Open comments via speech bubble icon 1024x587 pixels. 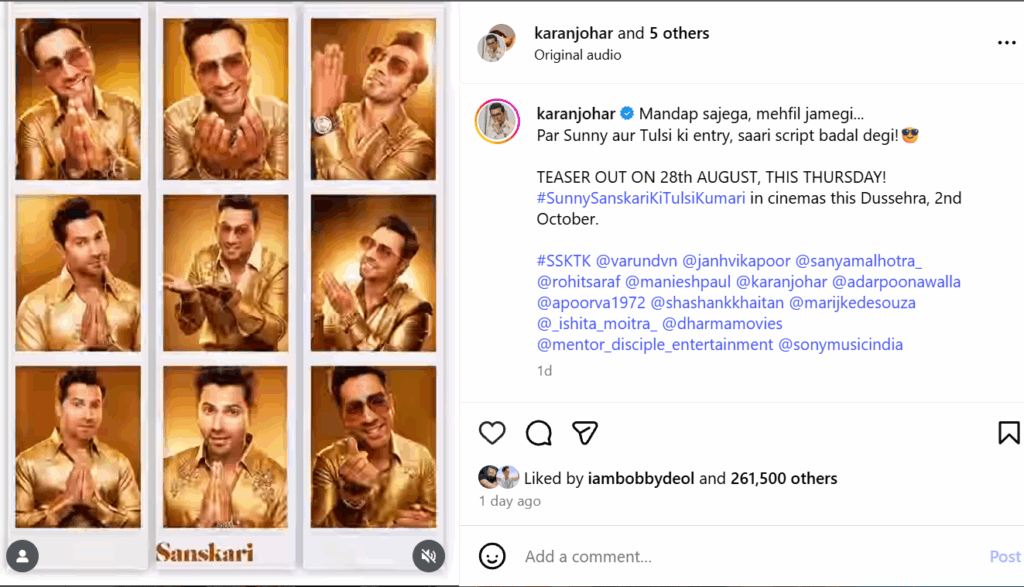[x=539, y=432]
